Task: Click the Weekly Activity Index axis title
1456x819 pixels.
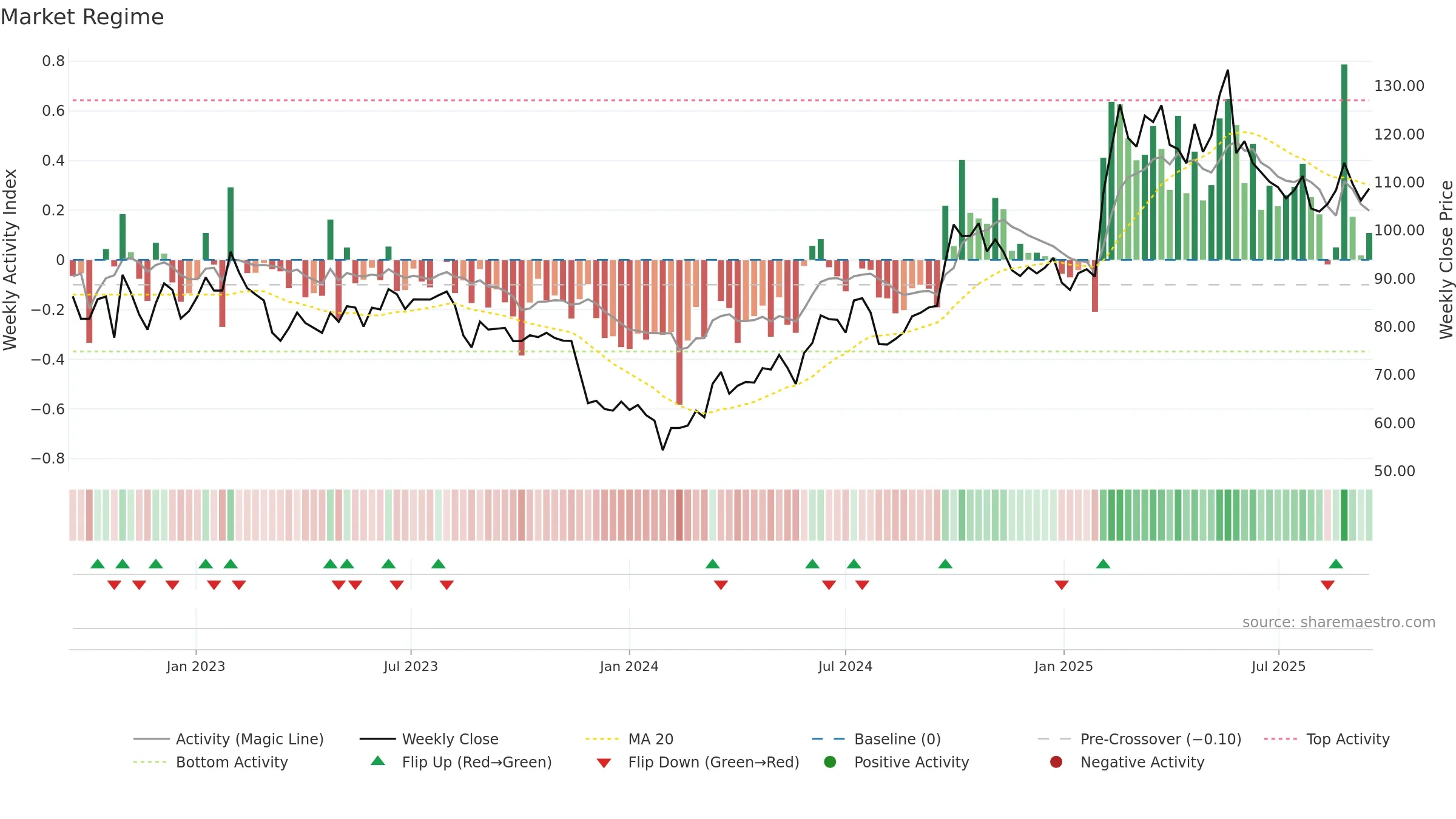Action: coord(10,260)
